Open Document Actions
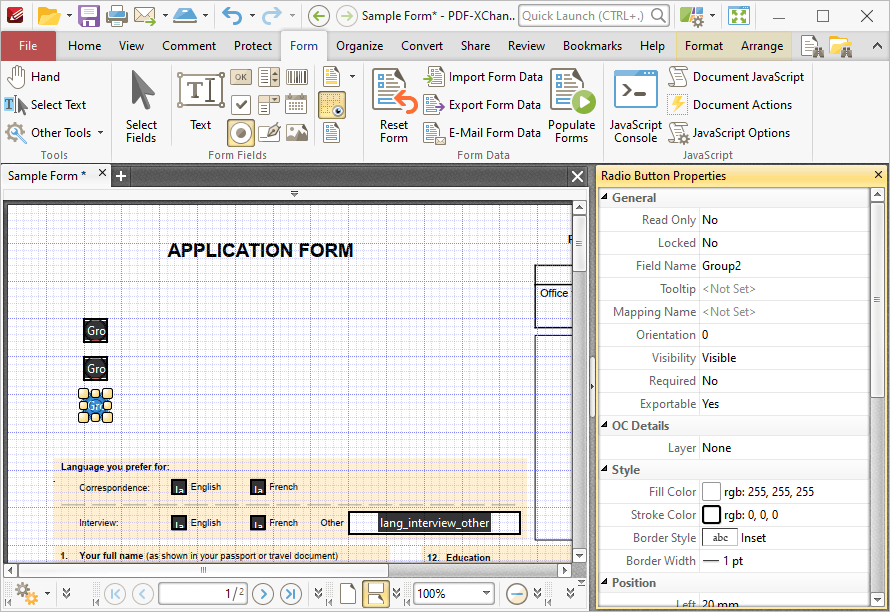Image resolution: width=890 pixels, height=612 pixels. click(x=730, y=104)
